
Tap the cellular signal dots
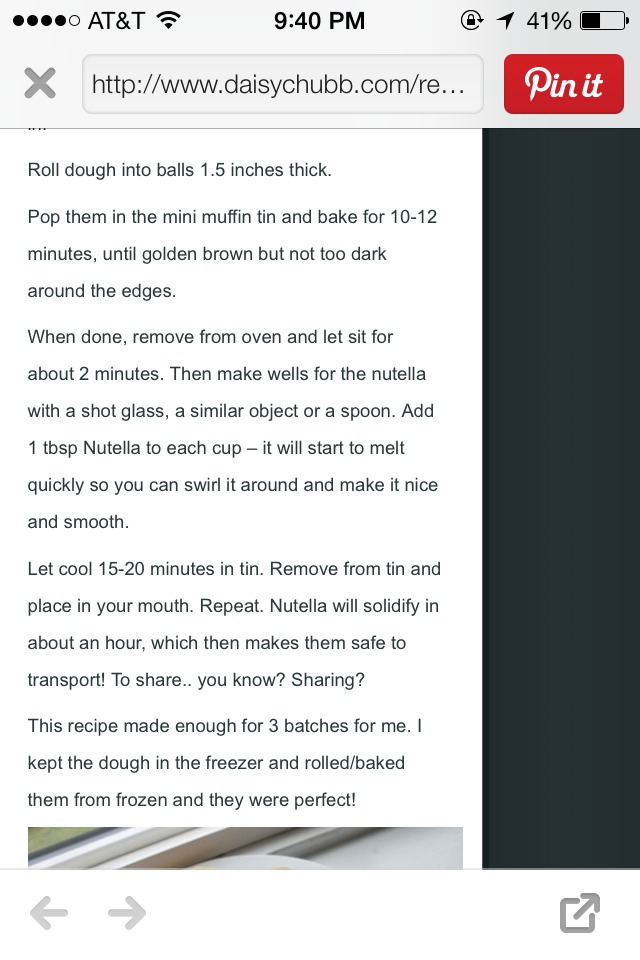click(x=46, y=21)
